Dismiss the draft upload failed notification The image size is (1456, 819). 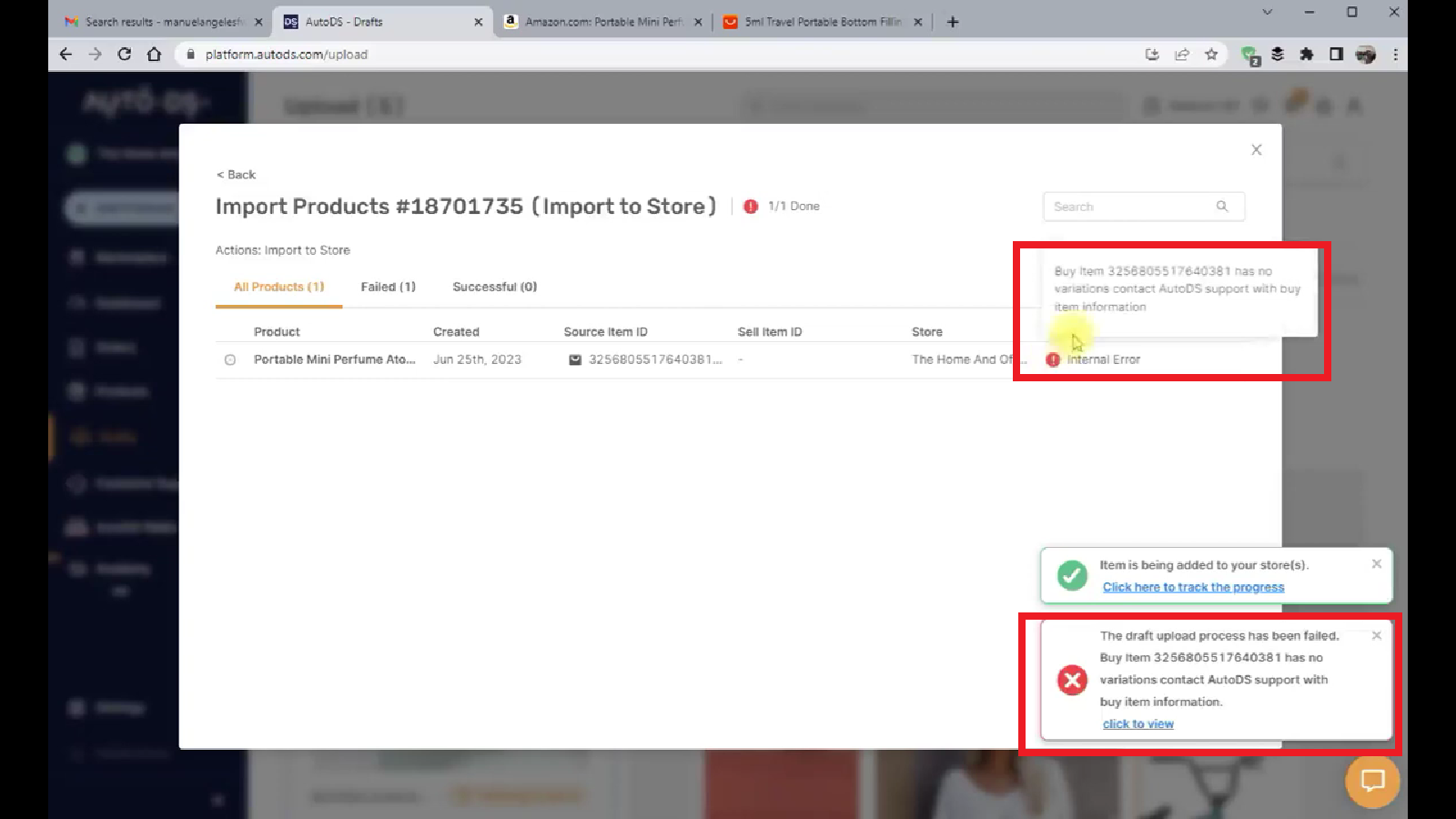click(x=1377, y=635)
